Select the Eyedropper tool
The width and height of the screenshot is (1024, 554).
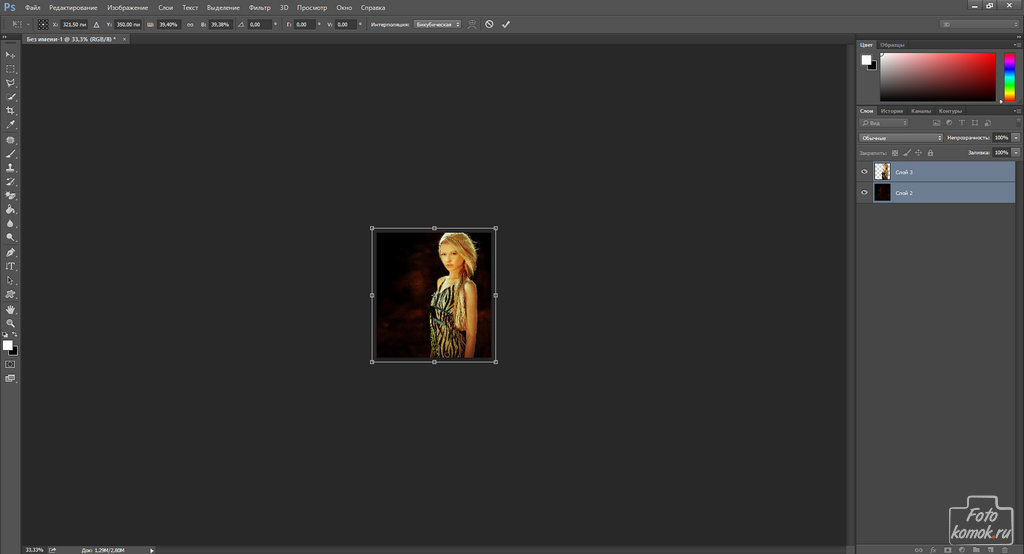pos(11,124)
